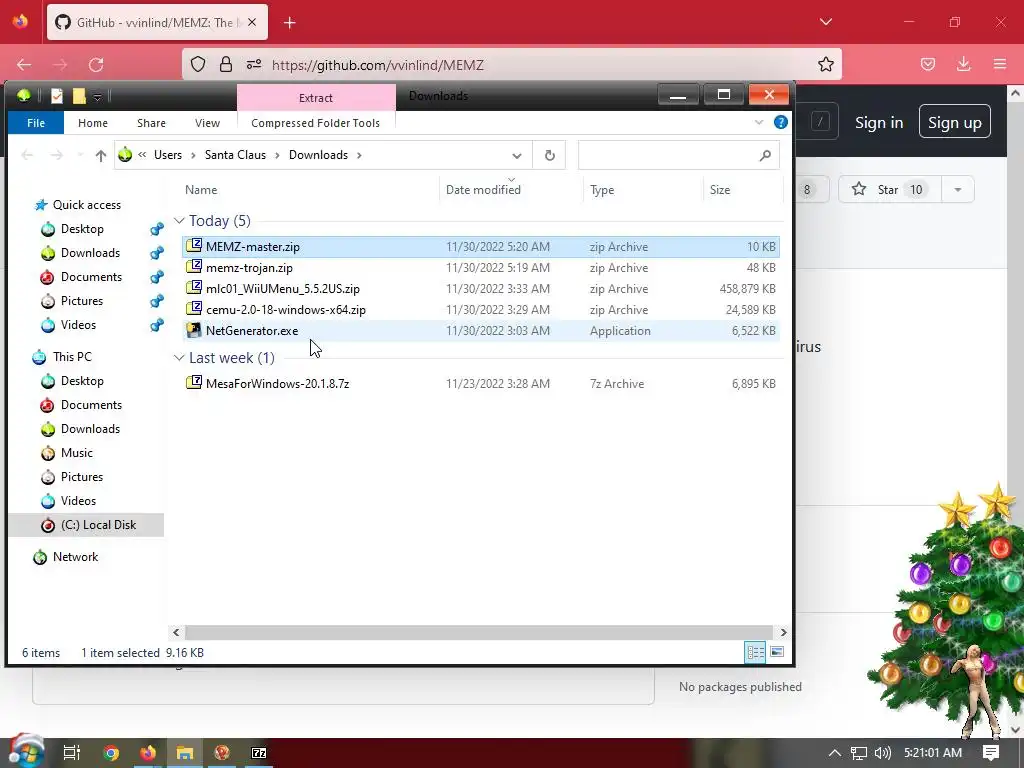1024x768 pixels.
Task: Open the Star options dropdown on GitHub
Action: [x=957, y=189]
